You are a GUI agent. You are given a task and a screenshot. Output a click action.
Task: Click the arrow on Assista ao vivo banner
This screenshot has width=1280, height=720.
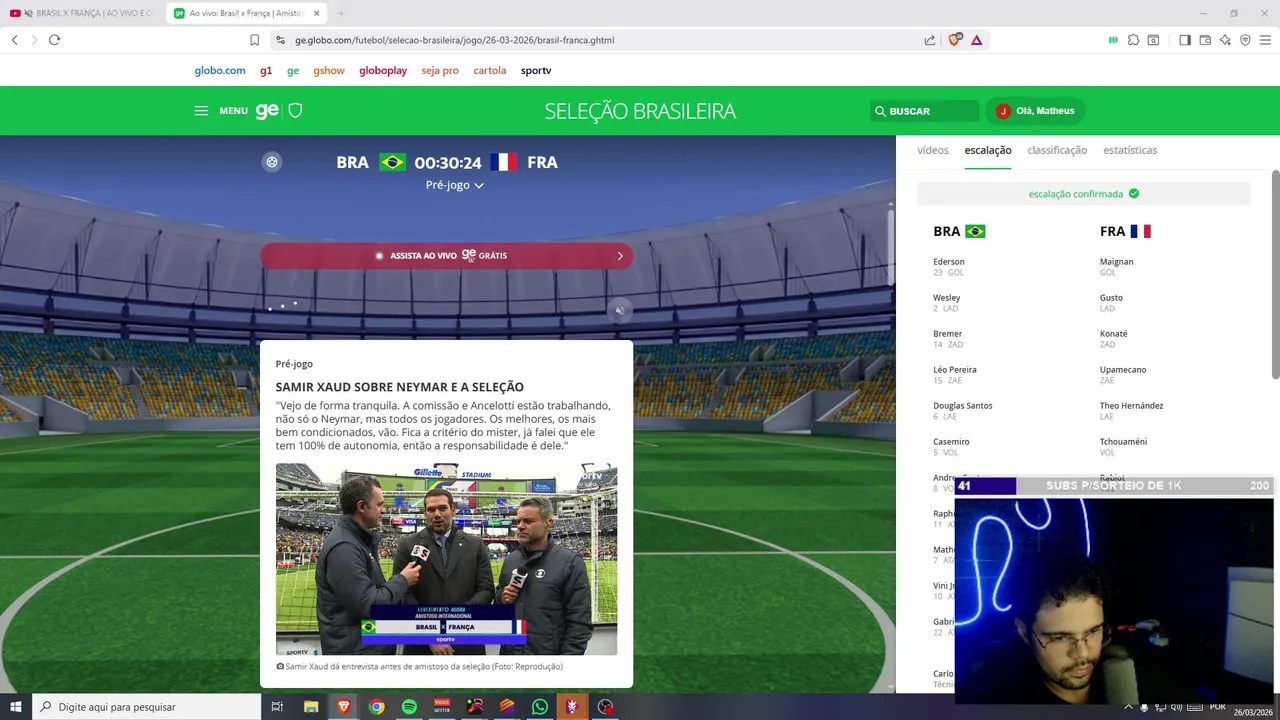[x=620, y=256]
